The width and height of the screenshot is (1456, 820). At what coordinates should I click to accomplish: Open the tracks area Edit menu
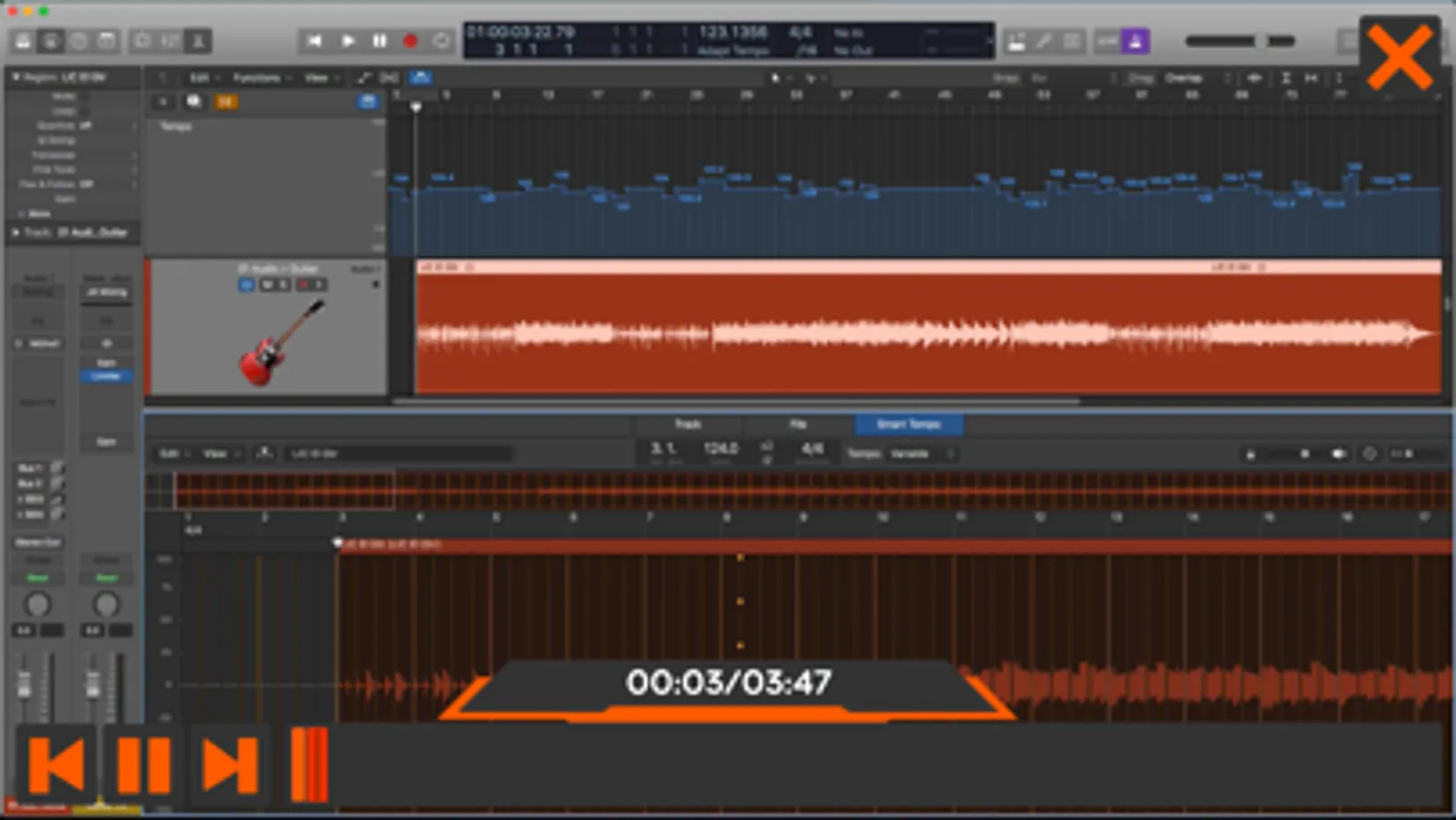(202, 78)
